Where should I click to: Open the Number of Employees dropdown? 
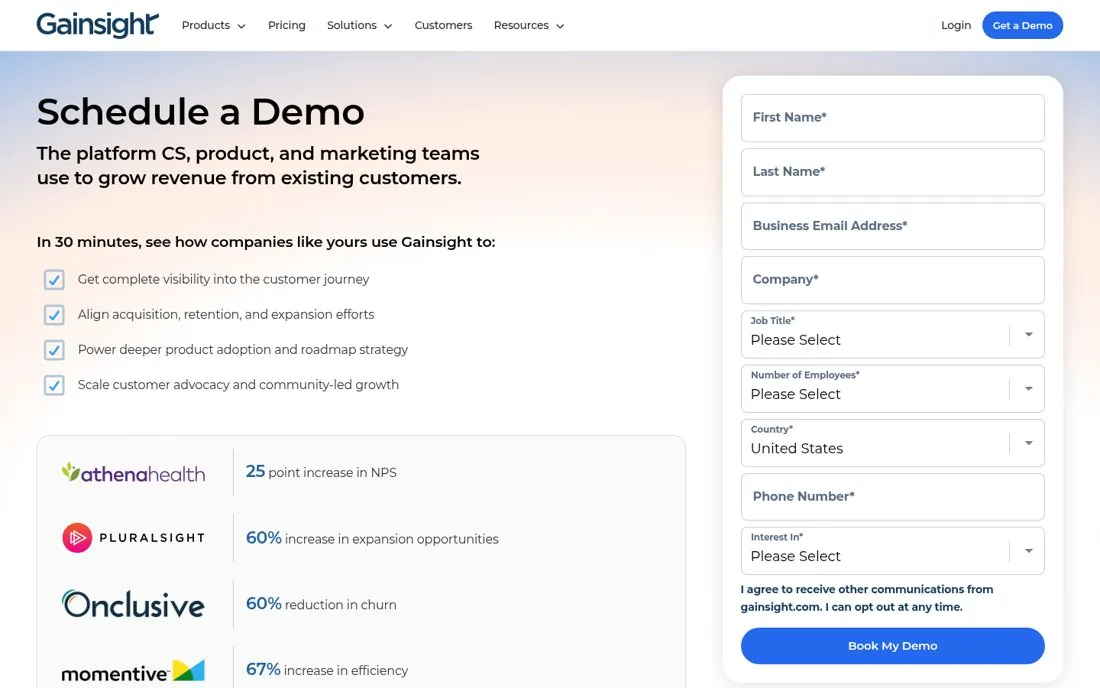892,389
